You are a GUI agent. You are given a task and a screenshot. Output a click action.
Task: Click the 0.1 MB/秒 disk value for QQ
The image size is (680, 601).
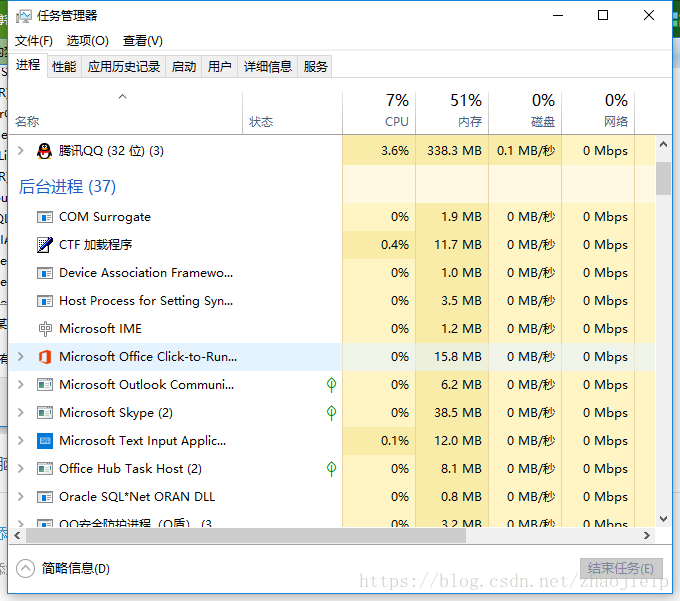tap(526, 151)
